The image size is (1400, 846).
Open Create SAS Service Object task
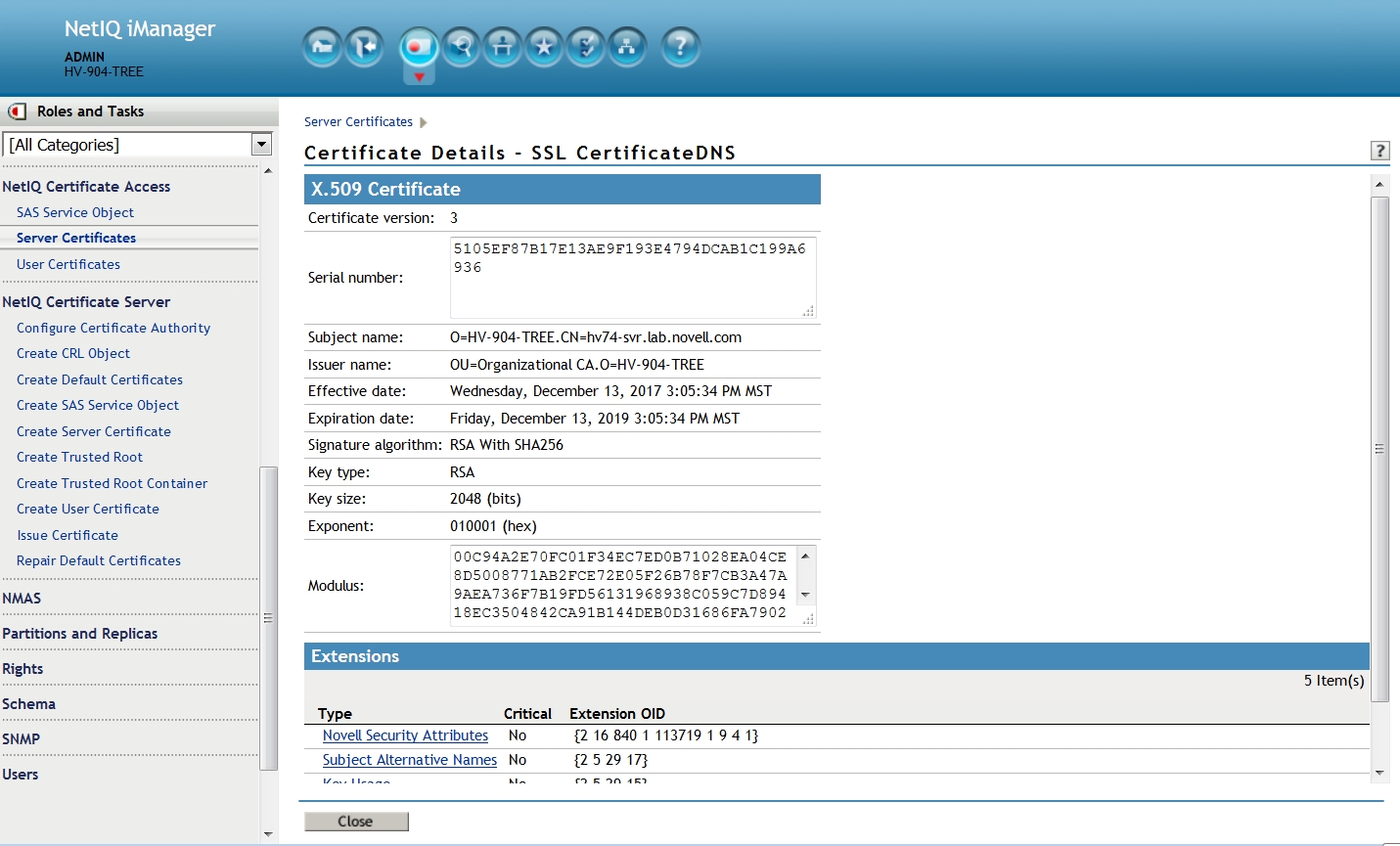click(x=98, y=405)
